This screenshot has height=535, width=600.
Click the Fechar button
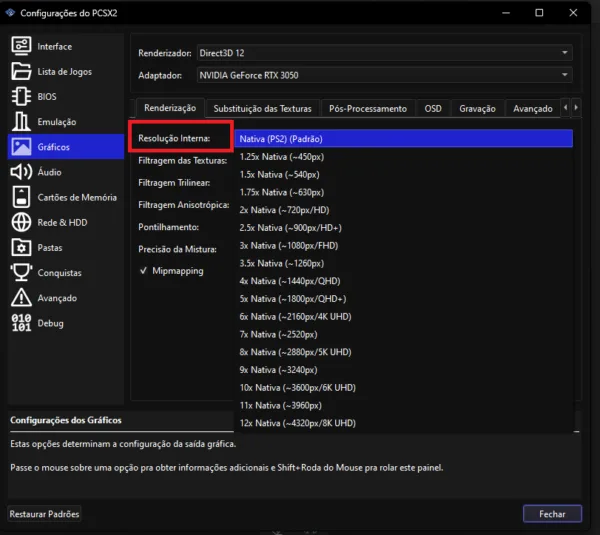pyautogui.click(x=552, y=514)
